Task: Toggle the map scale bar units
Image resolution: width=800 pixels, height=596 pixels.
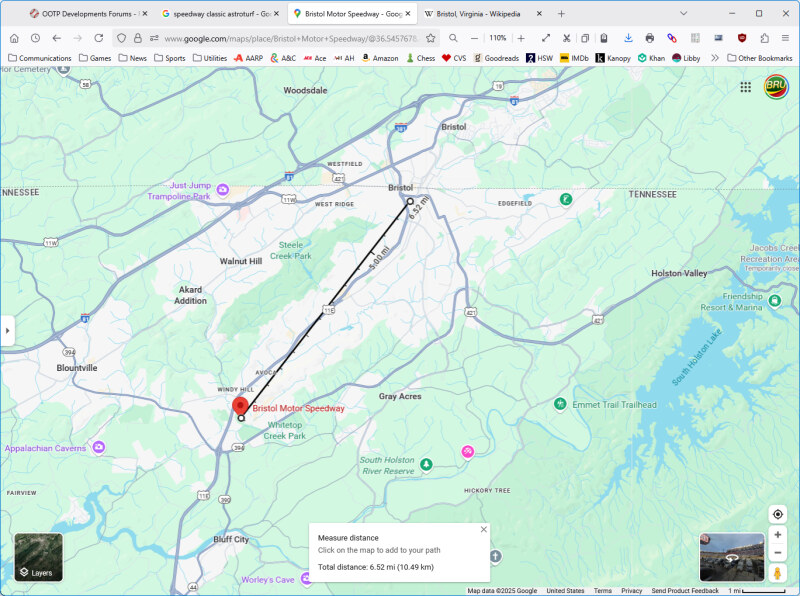Action: click(x=757, y=590)
